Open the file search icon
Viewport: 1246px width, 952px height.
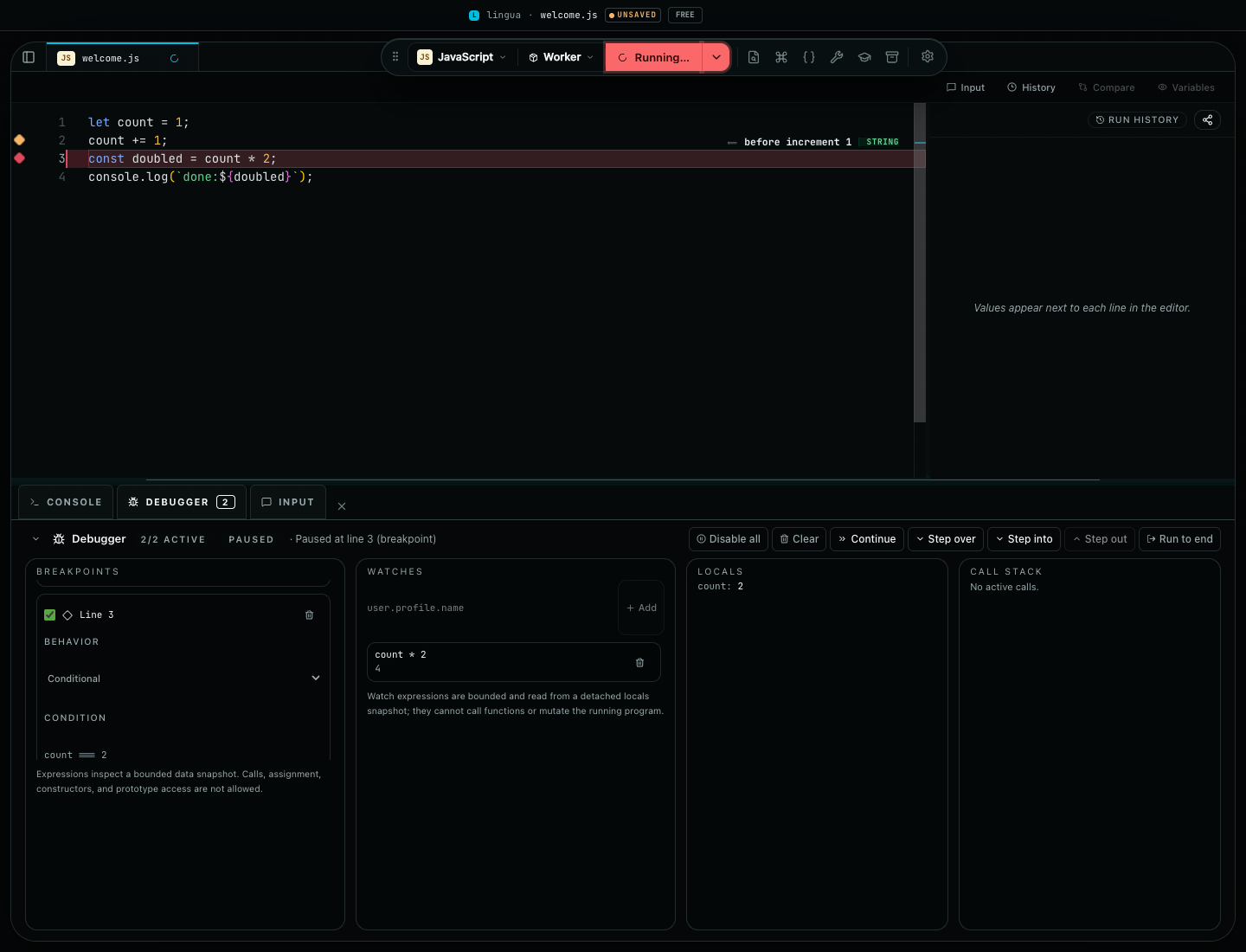[754, 57]
